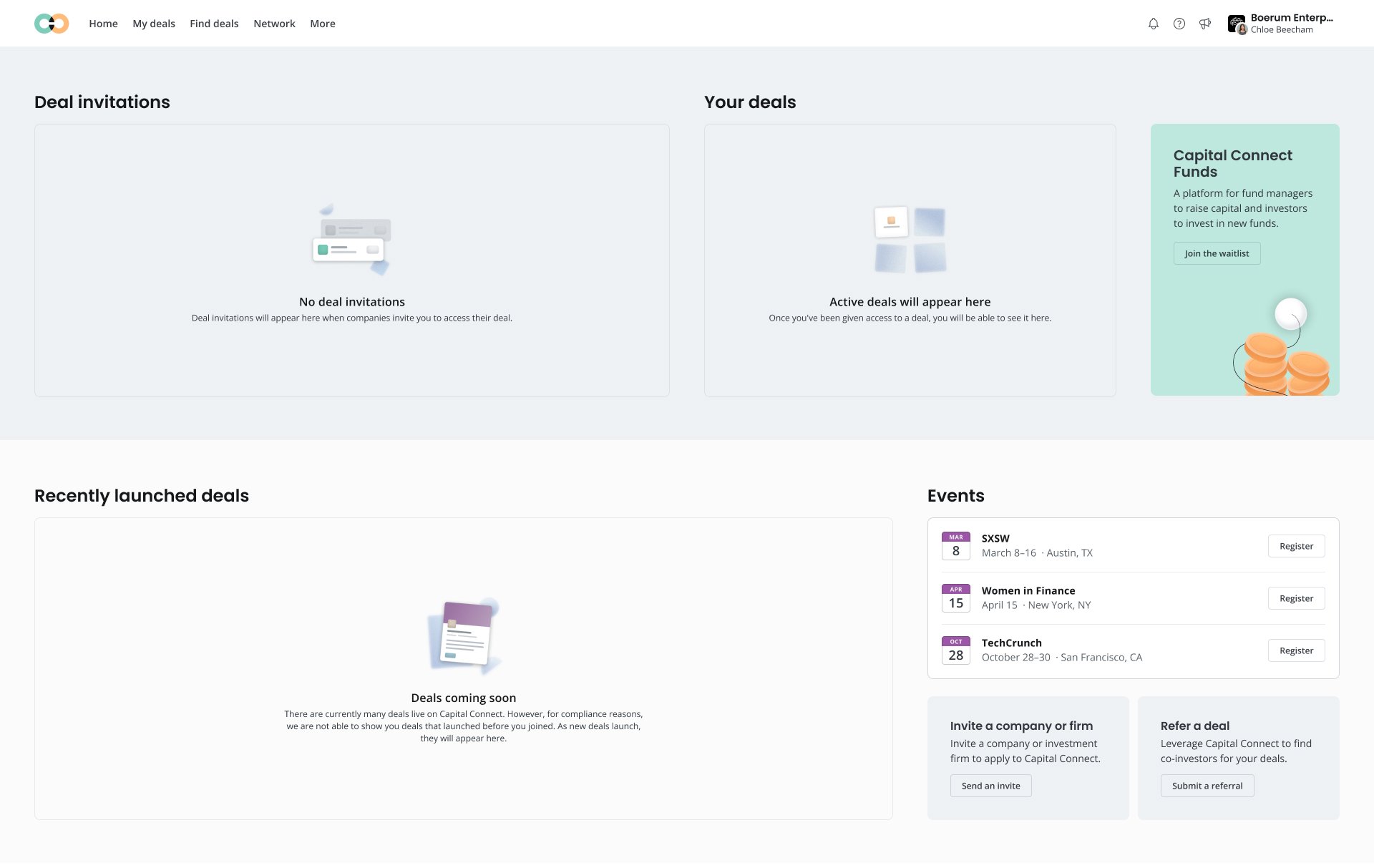Register for Women in Finance

[1296, 598]
